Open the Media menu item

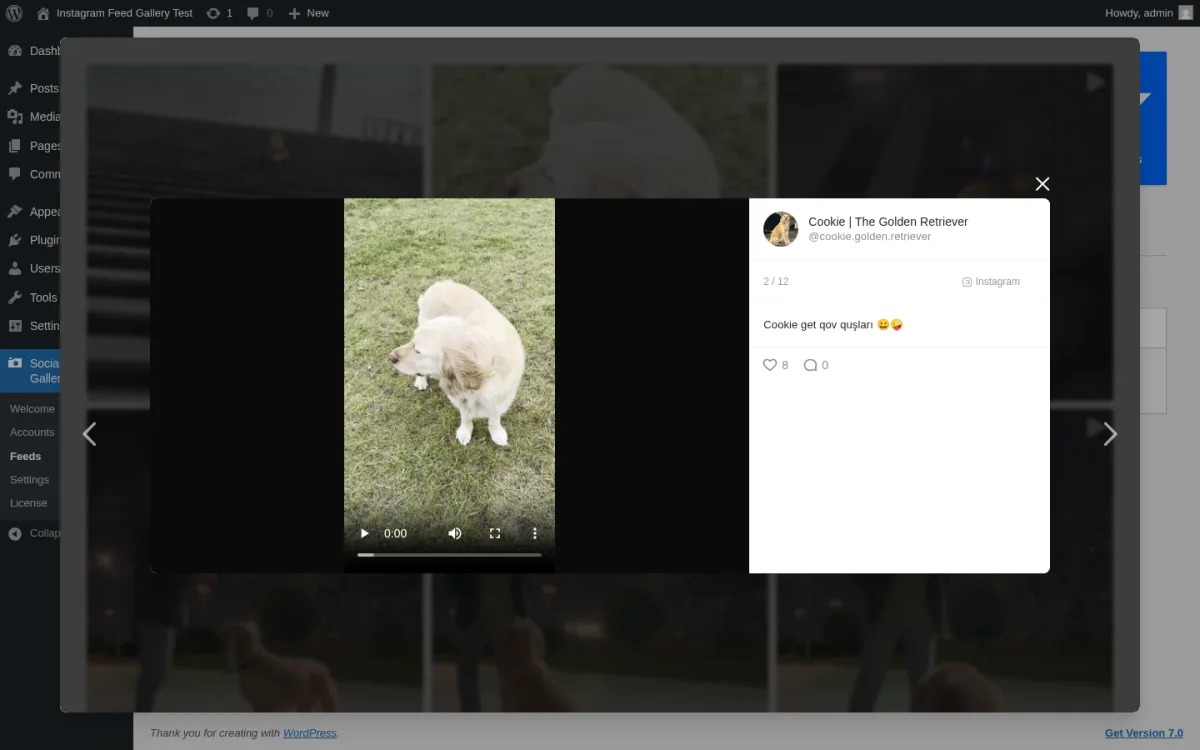(x=30, y=117)
